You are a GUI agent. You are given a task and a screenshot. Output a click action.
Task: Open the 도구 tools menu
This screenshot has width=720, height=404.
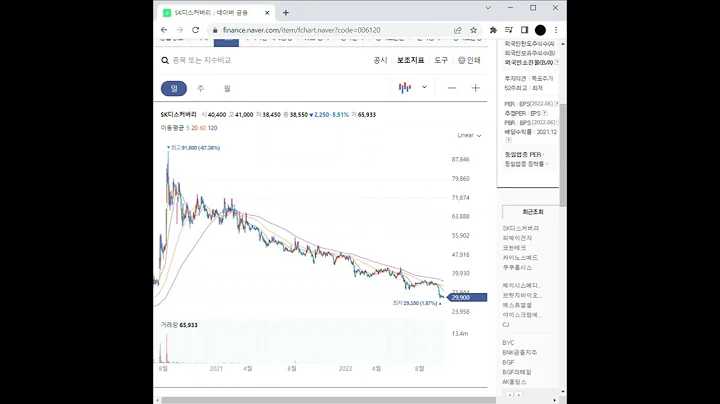point(441,60)
